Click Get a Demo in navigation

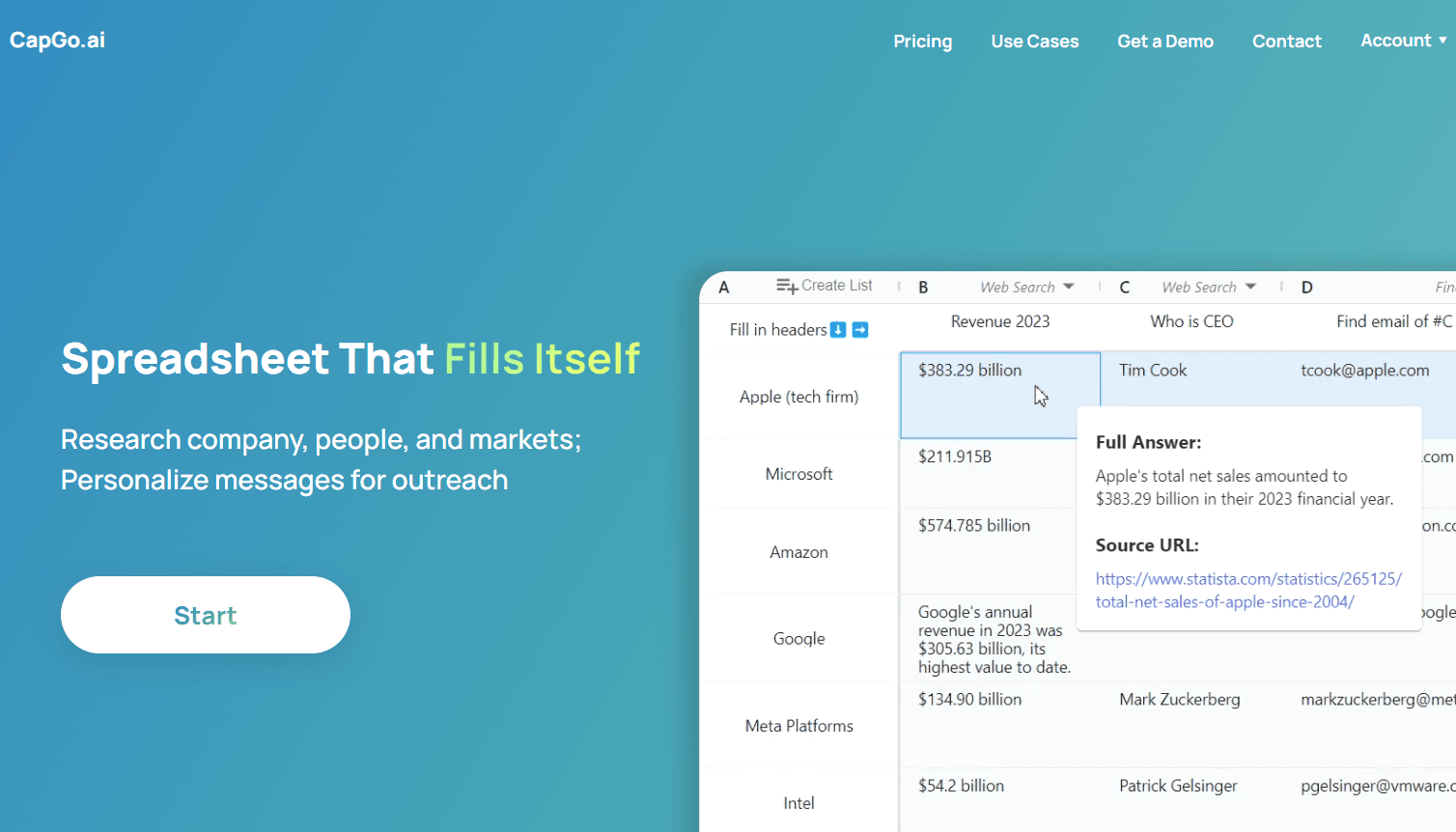coord(1164,42)
